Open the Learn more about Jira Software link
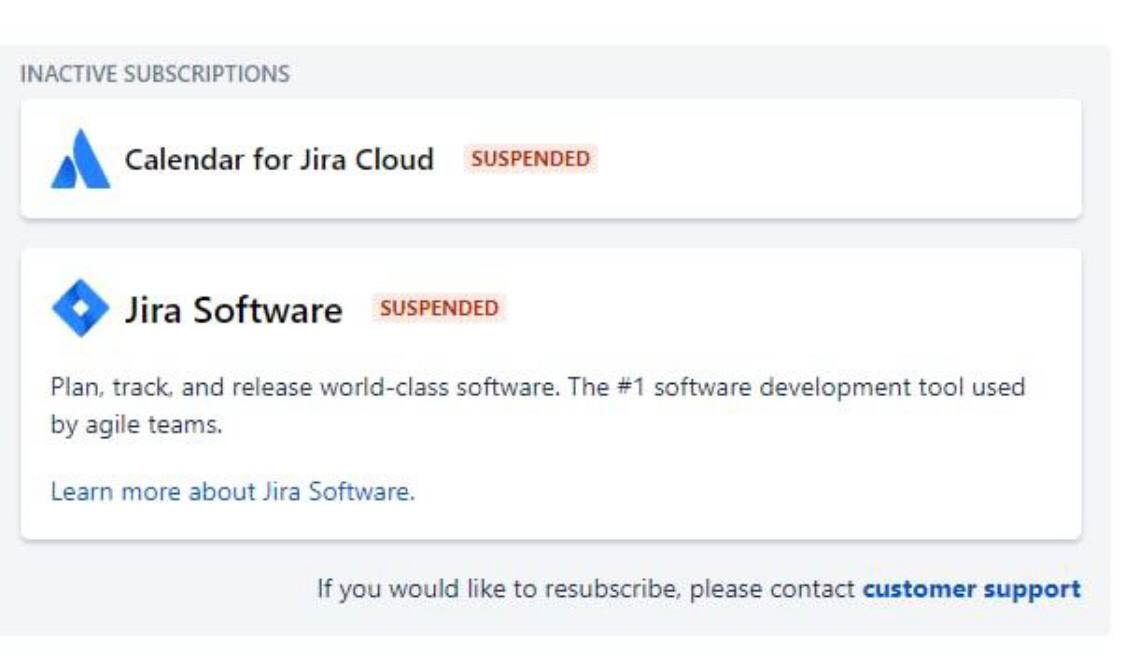The width and height of the screenshot is (1125, 669). (232, 492)
